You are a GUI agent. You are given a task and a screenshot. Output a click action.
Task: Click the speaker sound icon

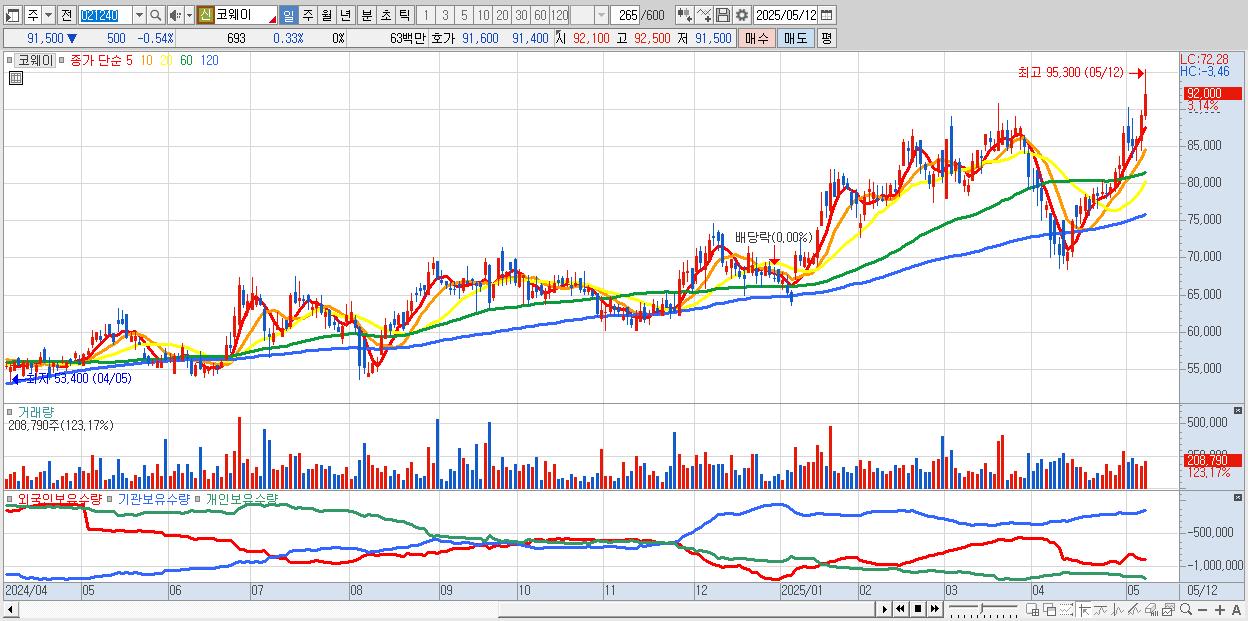pyautogui.click(x=174, y=15)
